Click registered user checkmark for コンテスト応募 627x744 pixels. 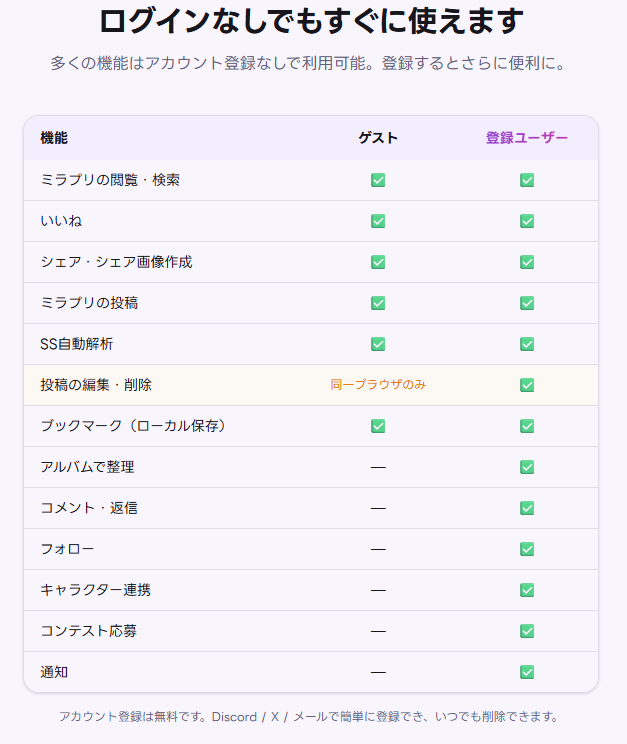pos(527,631)
